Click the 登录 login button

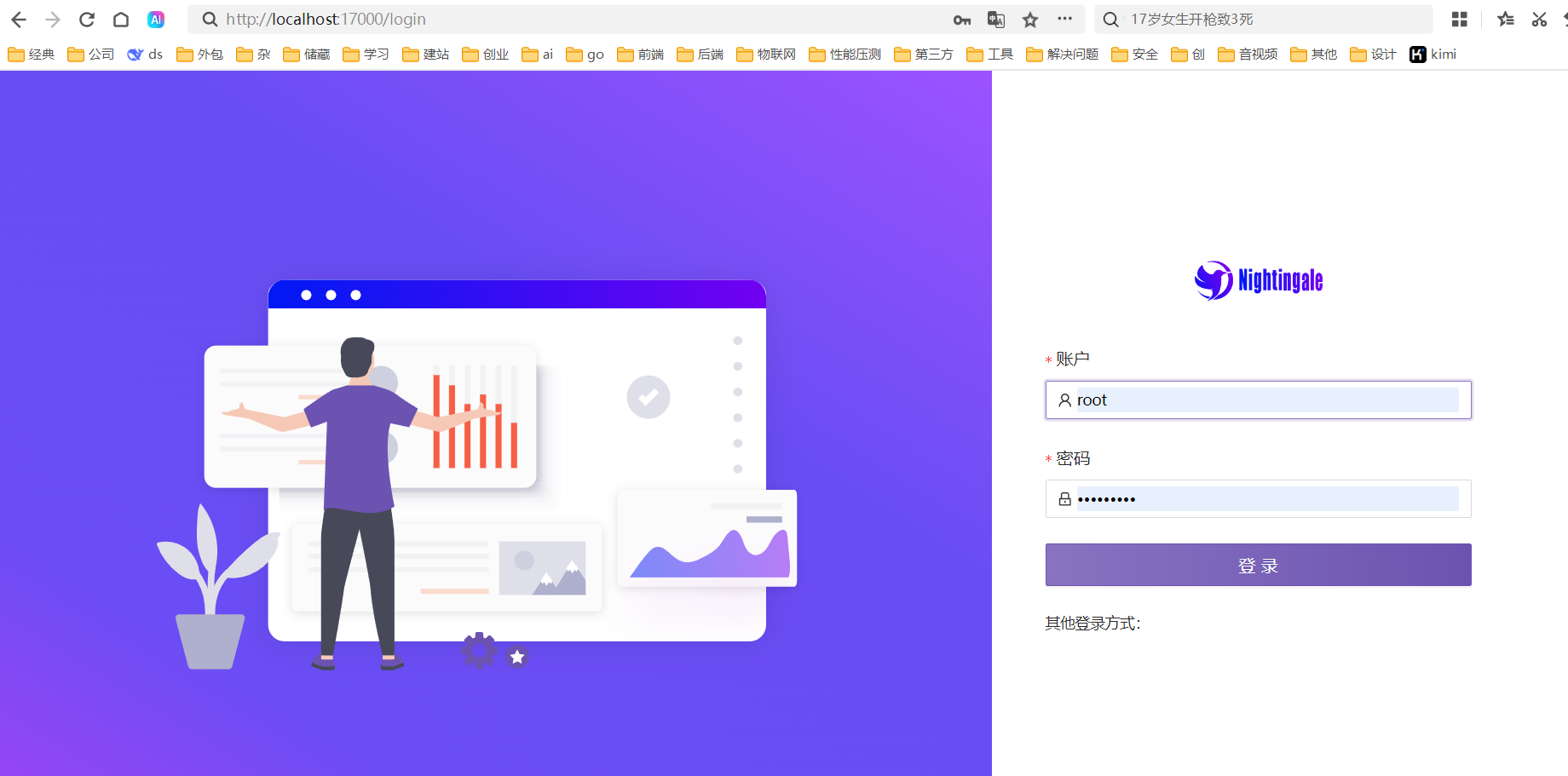[x=1258, y=565]
